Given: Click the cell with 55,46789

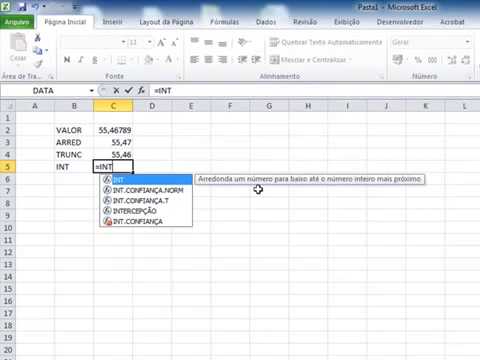Looking at the screenshot, I should (x=113, y=130).
